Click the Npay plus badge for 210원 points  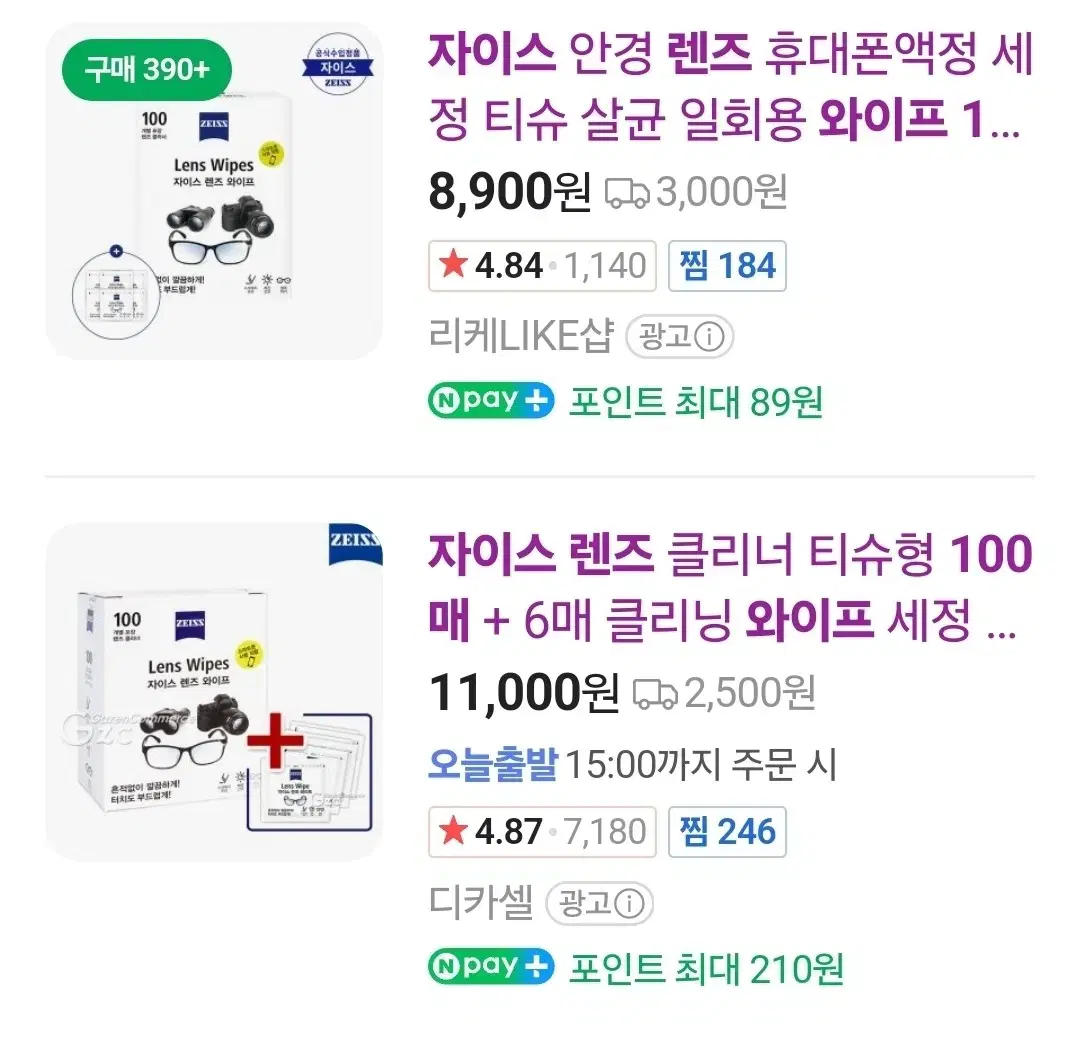pyautogui.click(x=491, y=966)
